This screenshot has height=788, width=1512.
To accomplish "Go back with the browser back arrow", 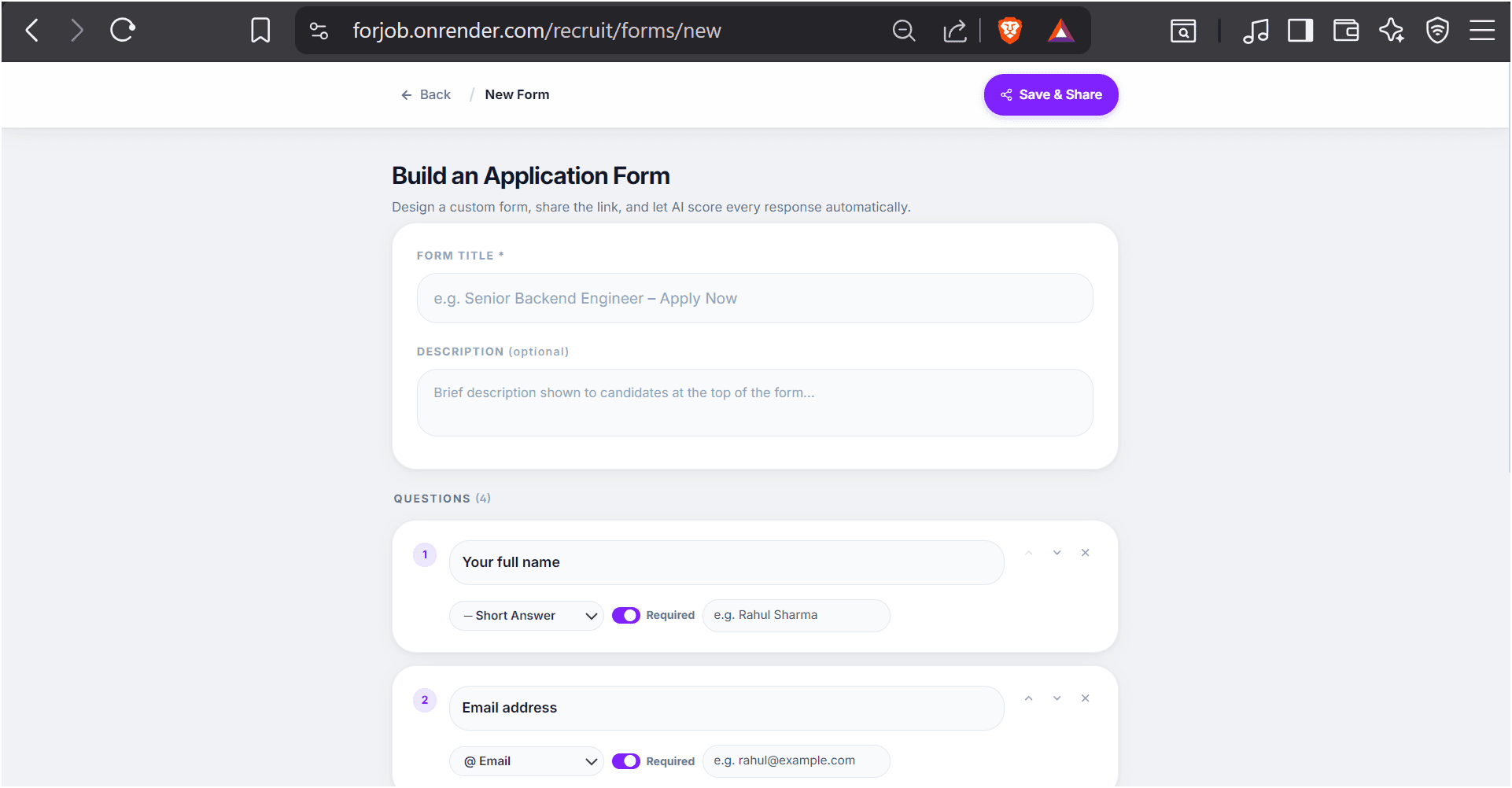I will click(x=32, y=31).
